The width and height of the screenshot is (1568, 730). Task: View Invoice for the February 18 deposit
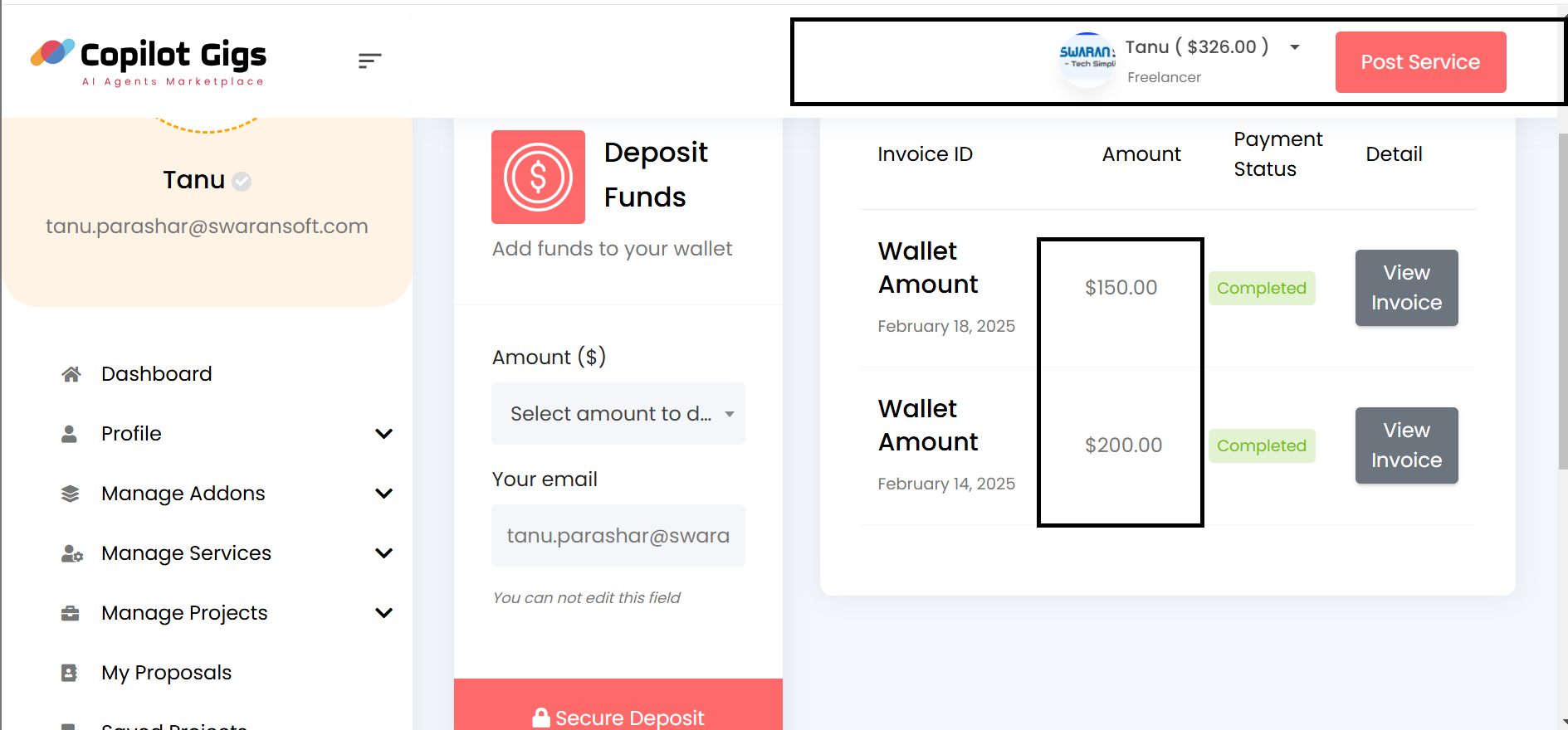click(1406, 288)
